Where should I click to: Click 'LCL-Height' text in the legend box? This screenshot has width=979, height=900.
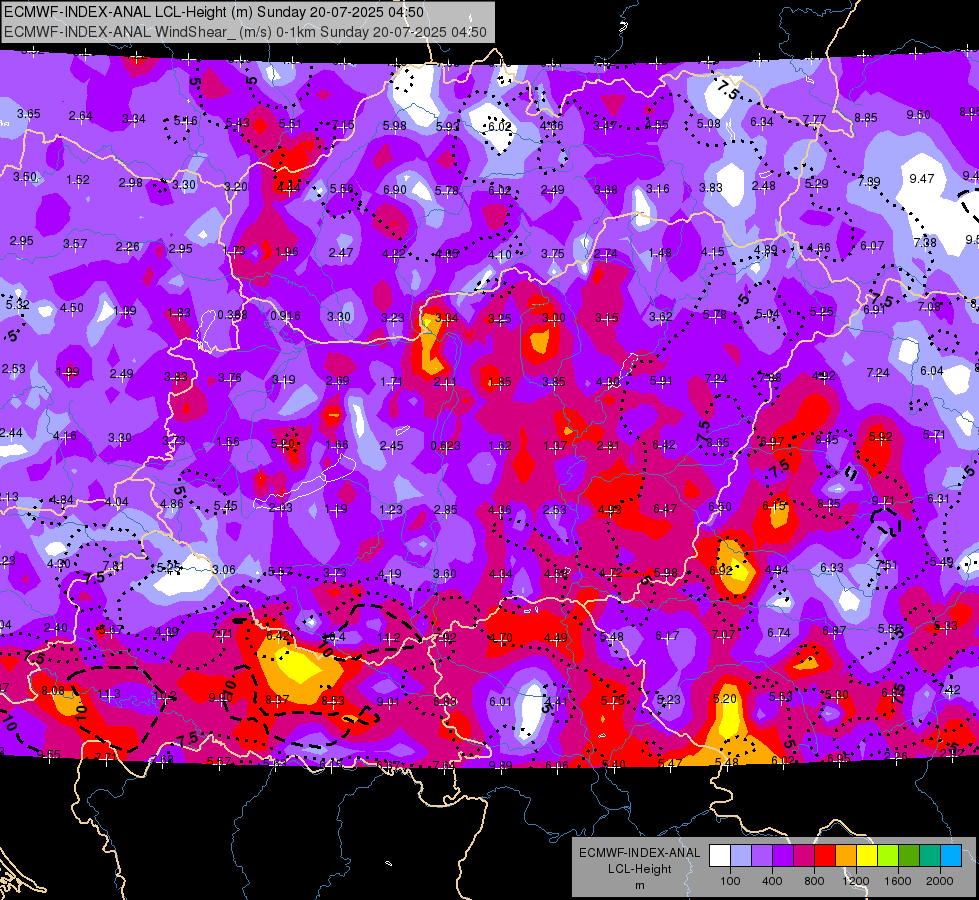coord(639,869)
